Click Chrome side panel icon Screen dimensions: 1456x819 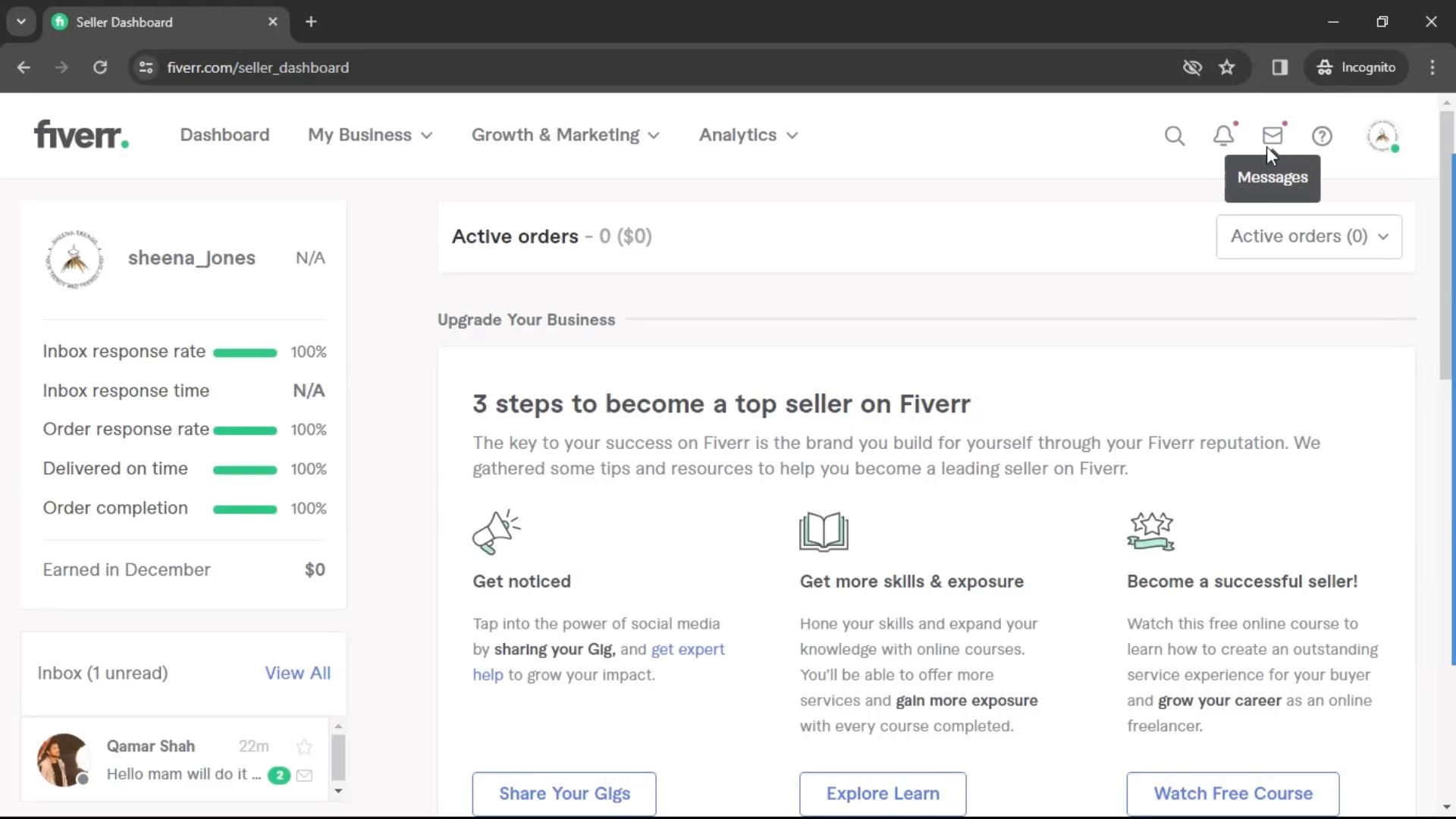(x=1280, y=67)
